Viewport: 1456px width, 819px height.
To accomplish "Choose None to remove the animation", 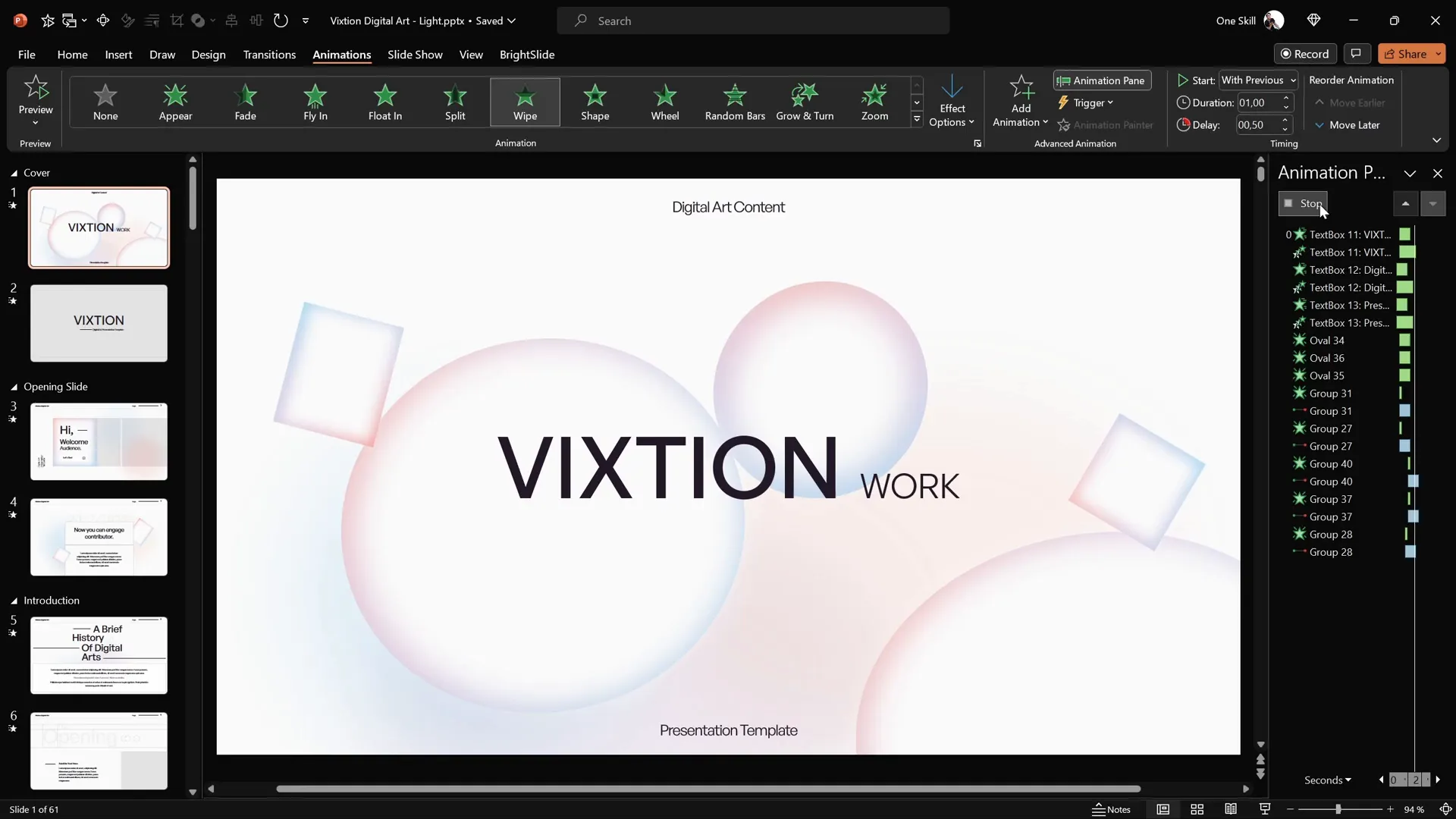I will 105,102.
